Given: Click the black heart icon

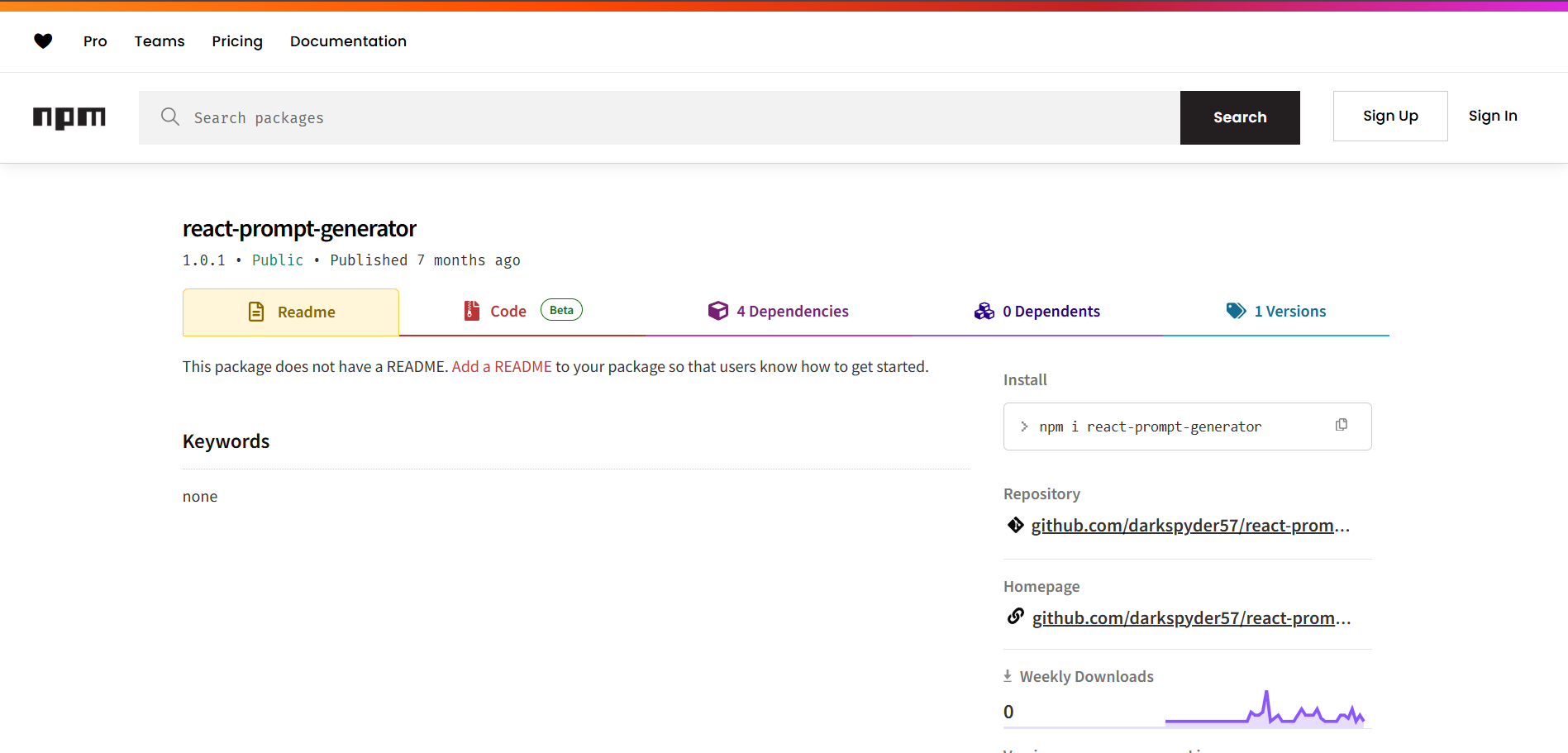Looking at the screenshot, I should pyautogui.click(x=43, y=41).
